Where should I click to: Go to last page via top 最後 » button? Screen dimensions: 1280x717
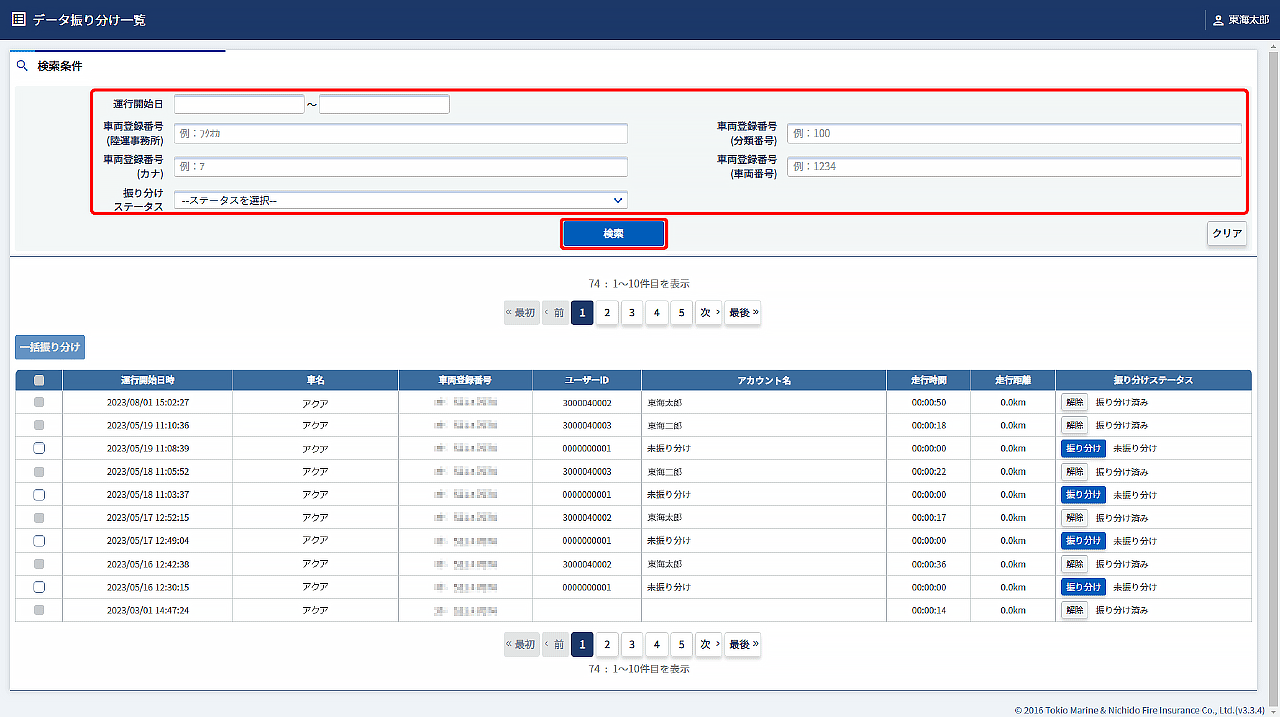(x=742, y=313)
